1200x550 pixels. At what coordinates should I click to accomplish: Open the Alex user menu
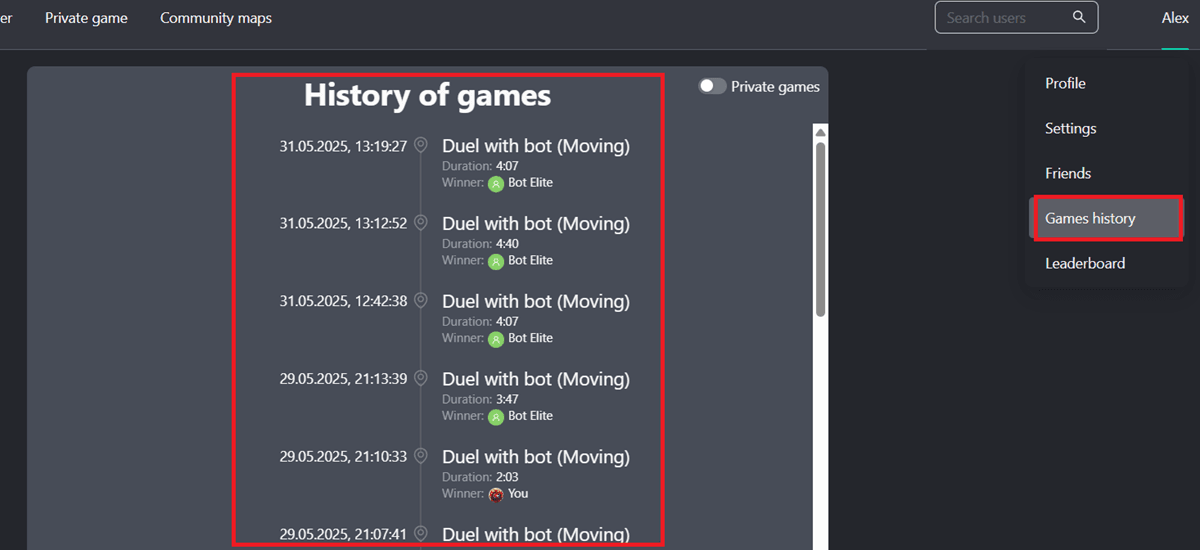pyautogui.click(x=1175, y=18)
